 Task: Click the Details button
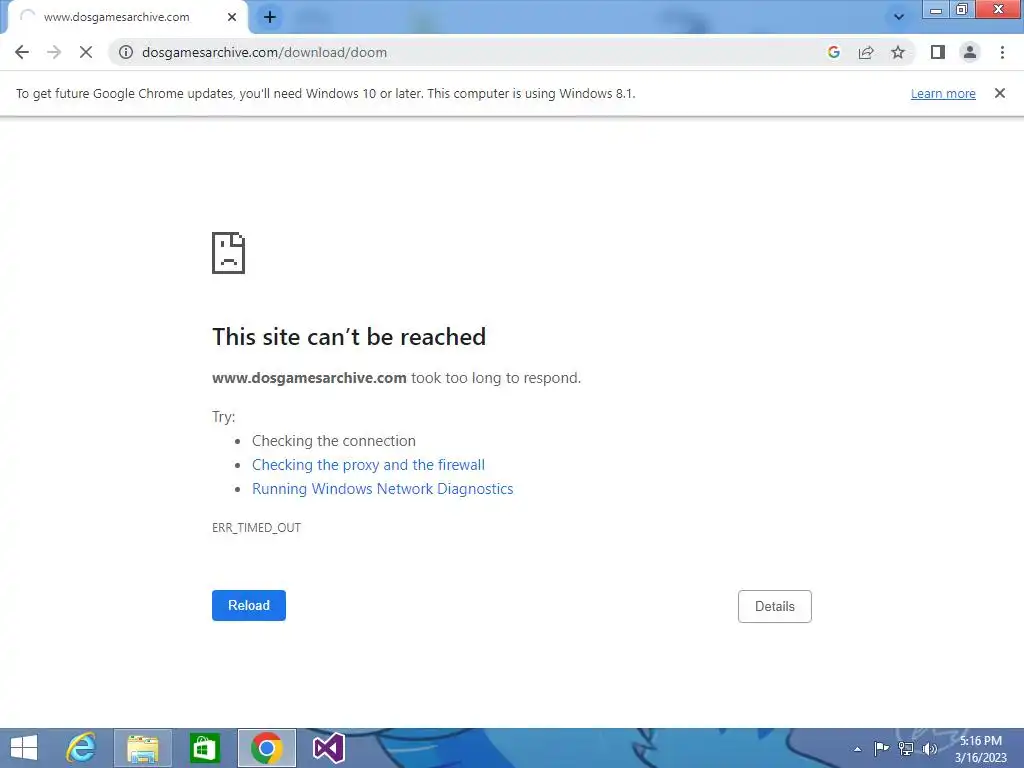[775, 606]
